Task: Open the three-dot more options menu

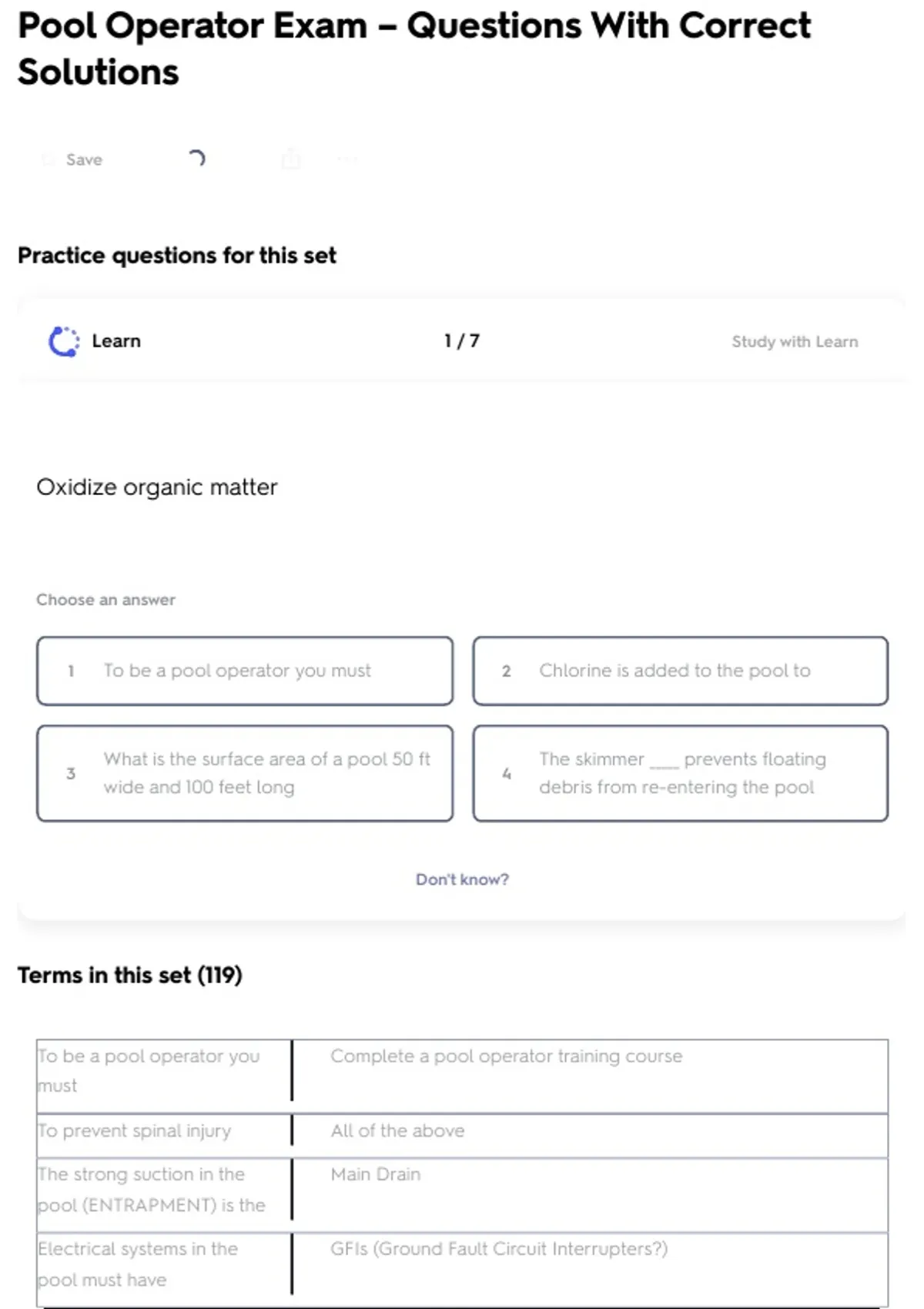Action: [x=347, y=159]
